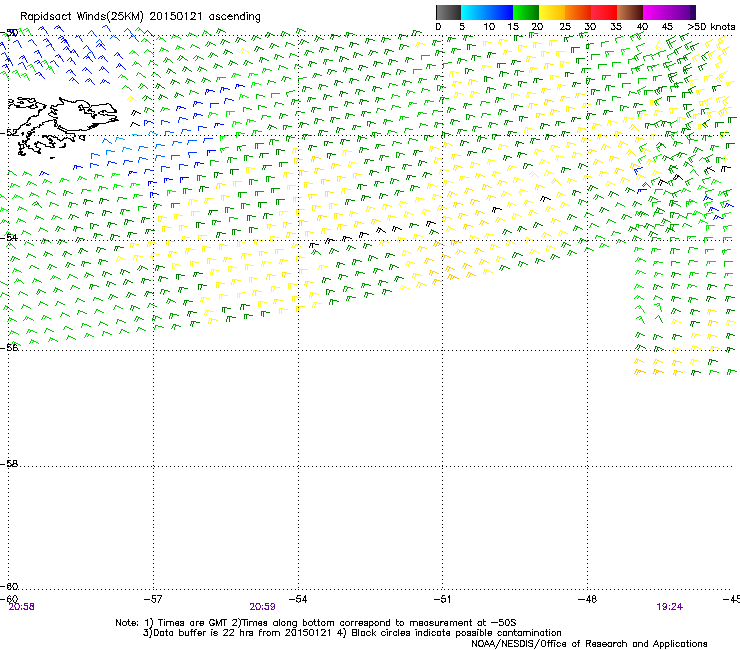Click the green 15-20 knots color band
Viewport: 740px width, 650px height.
point(526,12)
